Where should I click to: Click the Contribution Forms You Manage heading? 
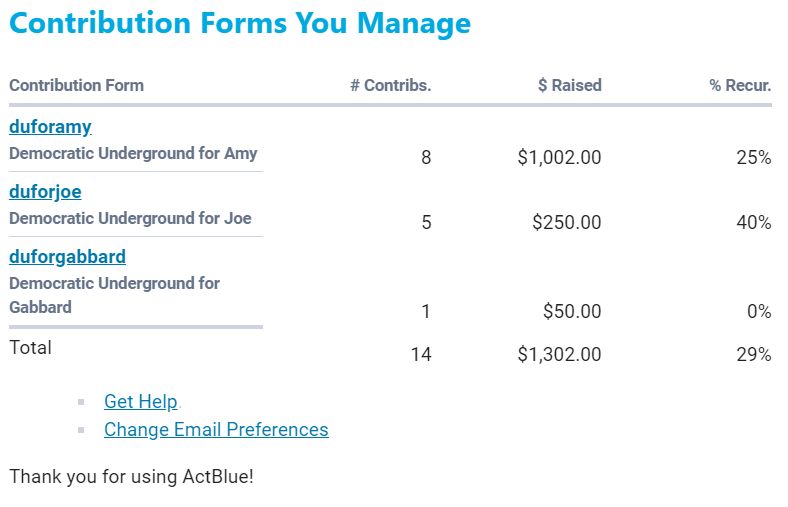click(240, 23)
